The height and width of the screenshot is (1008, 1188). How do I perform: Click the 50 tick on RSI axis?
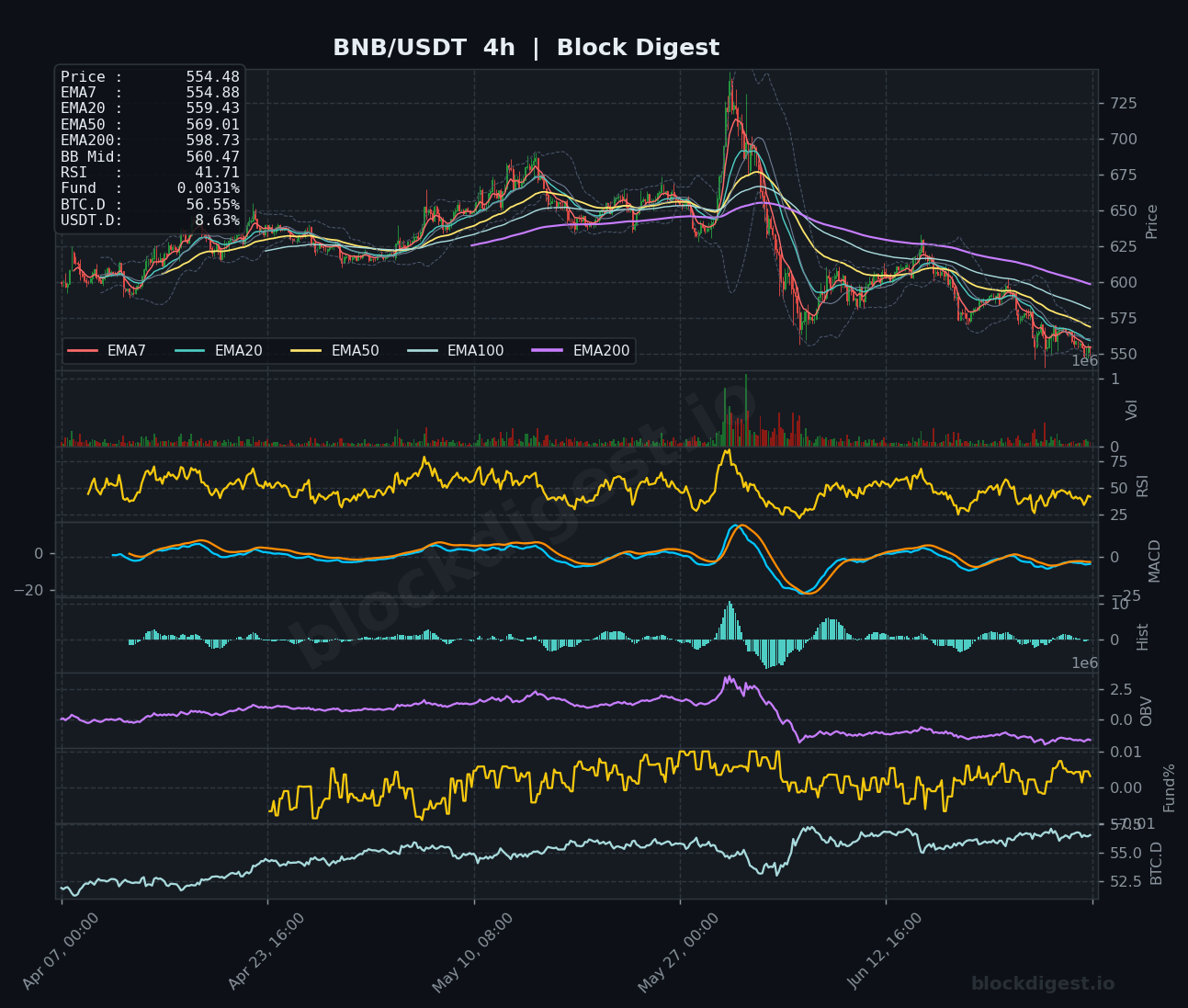pyautogui.click(x=1119, y=488)
